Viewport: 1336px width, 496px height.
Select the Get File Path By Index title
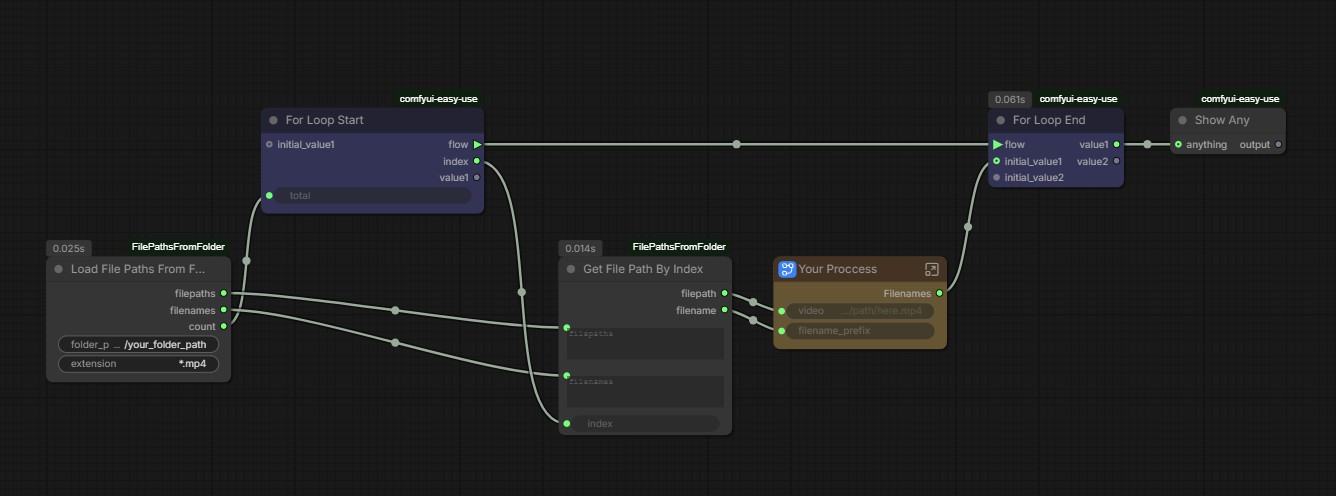643,269
